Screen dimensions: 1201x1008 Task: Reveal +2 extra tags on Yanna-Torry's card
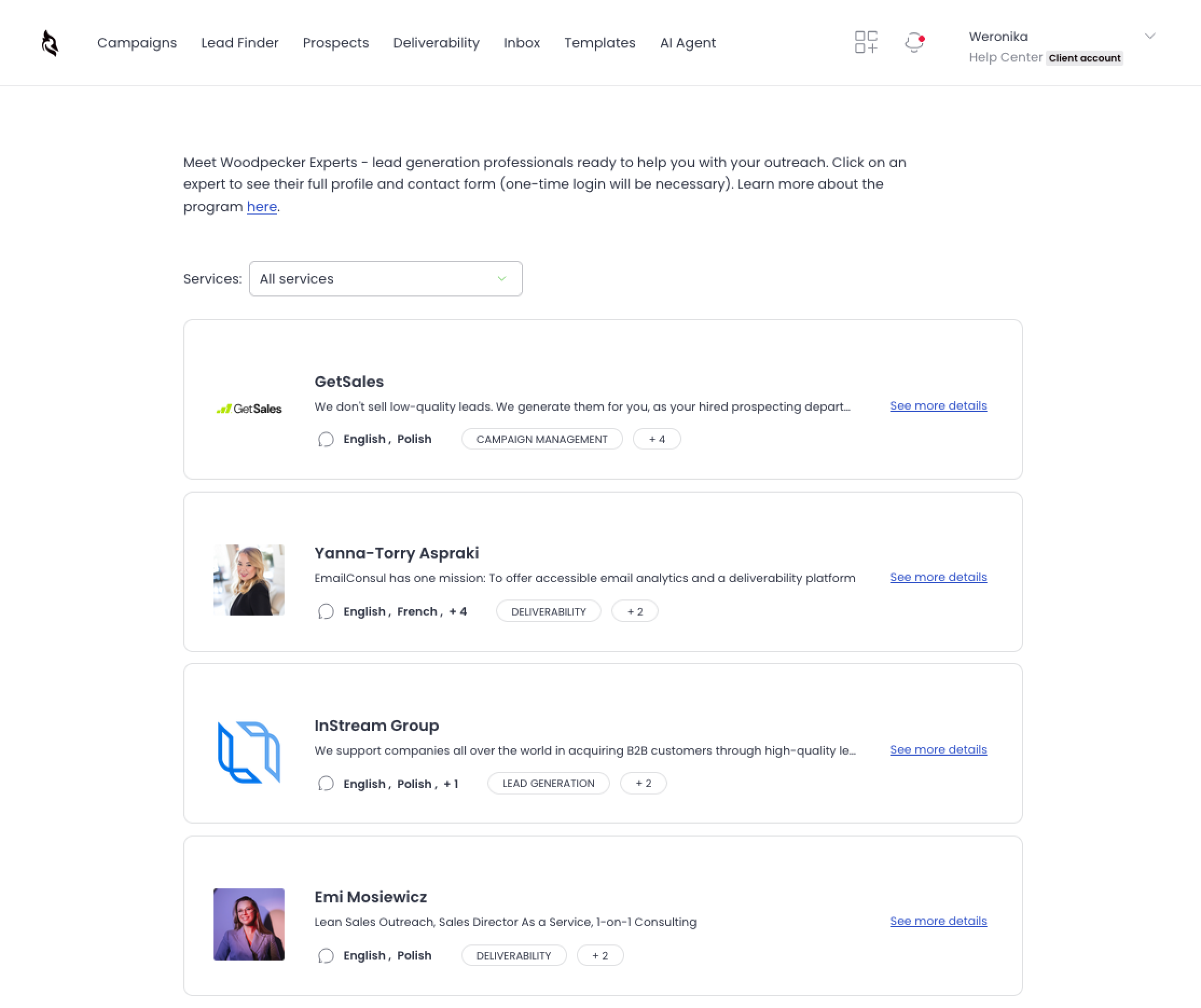tap(635, 611)
